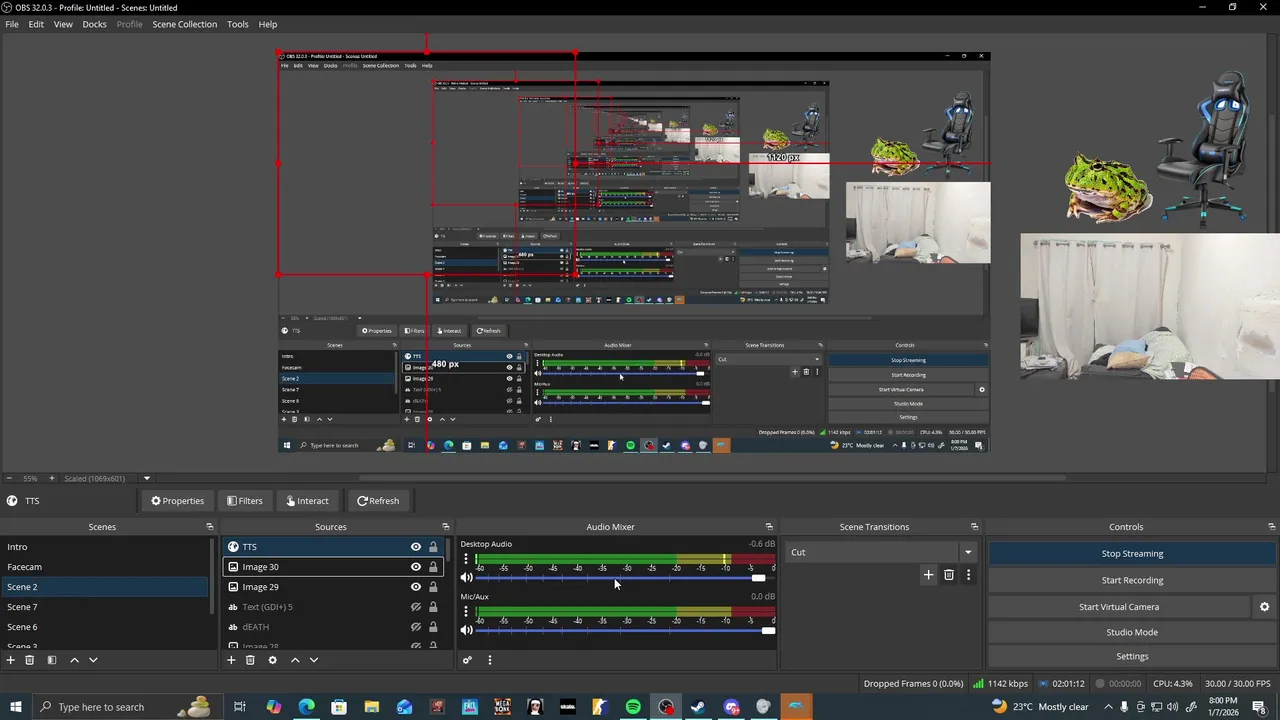The width and height of the screenshot is (1280, 720).
Task: Open Spotify from Windows taskbar
Action: point(633,707)
